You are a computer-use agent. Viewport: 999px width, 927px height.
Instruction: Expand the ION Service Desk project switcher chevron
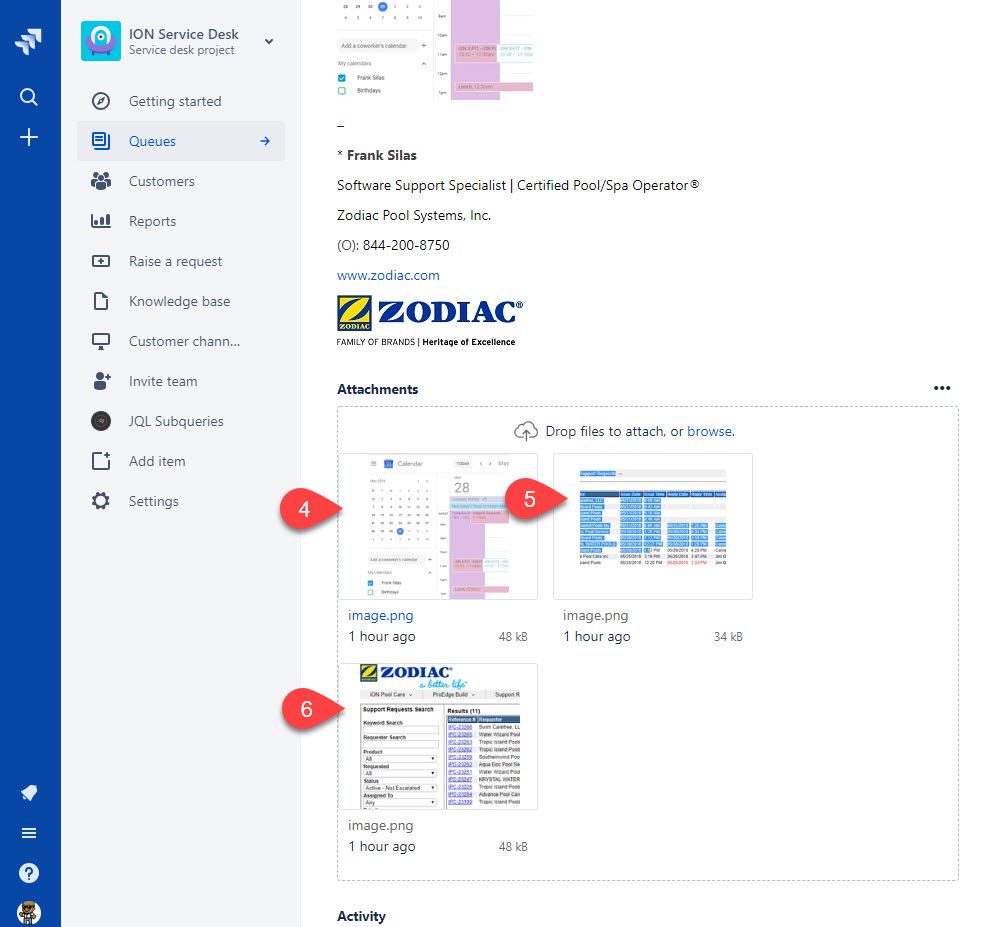(x=269, y=41)
